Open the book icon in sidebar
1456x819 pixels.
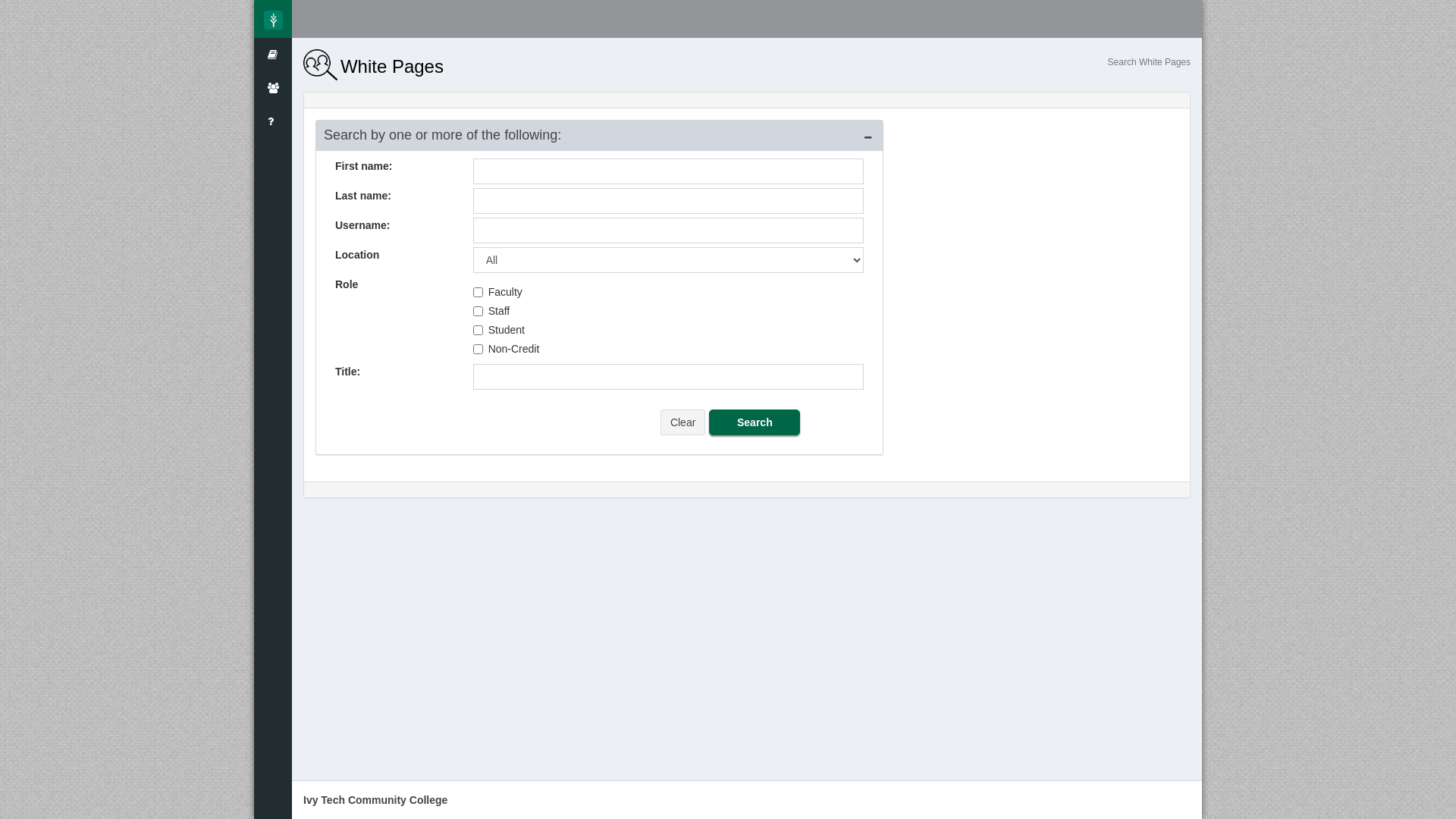click(273, 55)
